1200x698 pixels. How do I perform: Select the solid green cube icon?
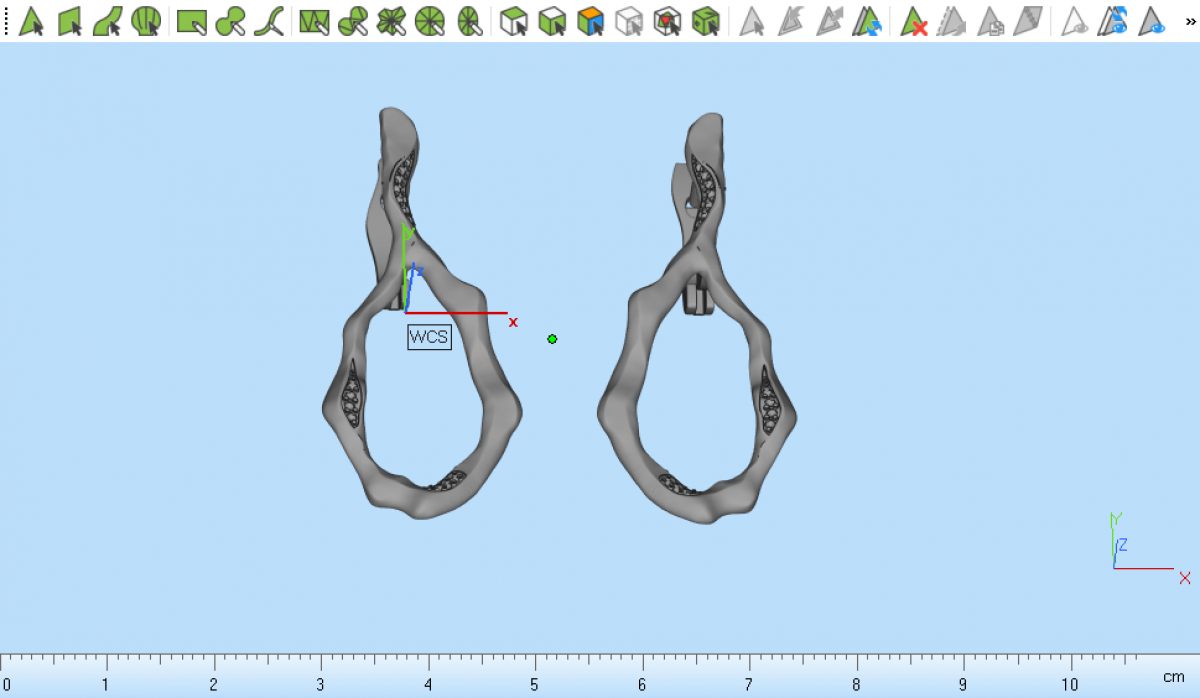coord(706,21)
